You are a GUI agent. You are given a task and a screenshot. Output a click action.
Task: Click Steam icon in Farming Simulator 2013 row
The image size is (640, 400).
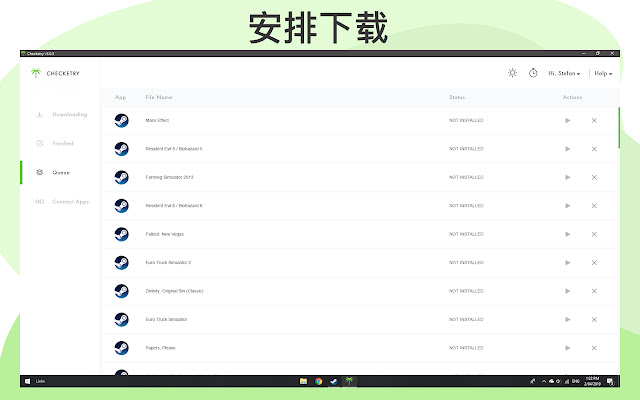pyautogui.click(x=122, y=177)
